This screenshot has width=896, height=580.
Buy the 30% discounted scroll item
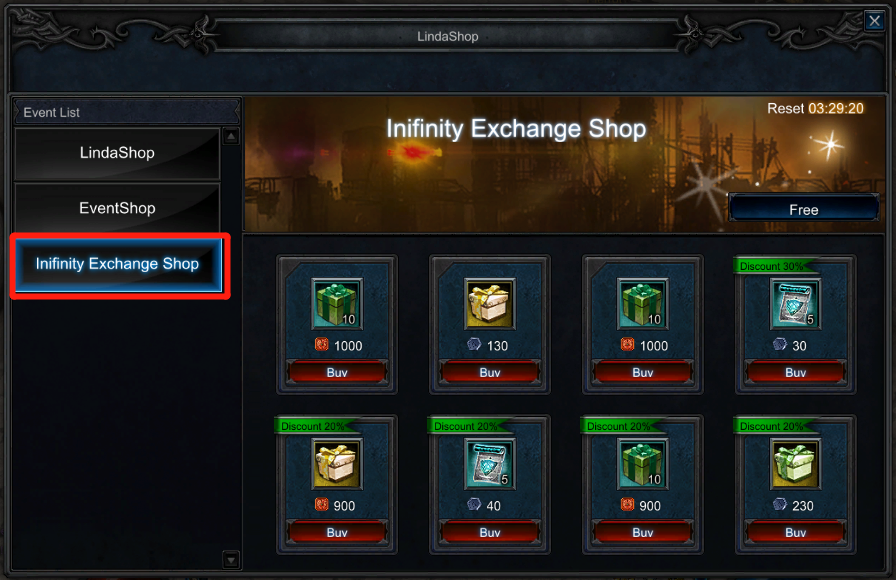[795, 372]
